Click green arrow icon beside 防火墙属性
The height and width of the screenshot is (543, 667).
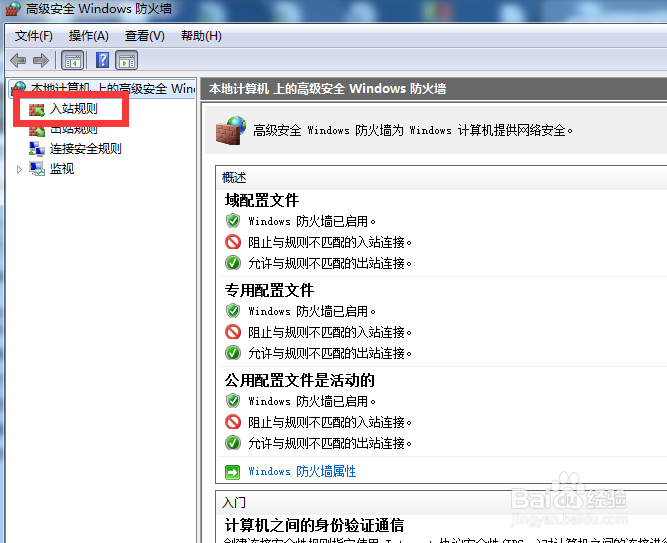232,472
